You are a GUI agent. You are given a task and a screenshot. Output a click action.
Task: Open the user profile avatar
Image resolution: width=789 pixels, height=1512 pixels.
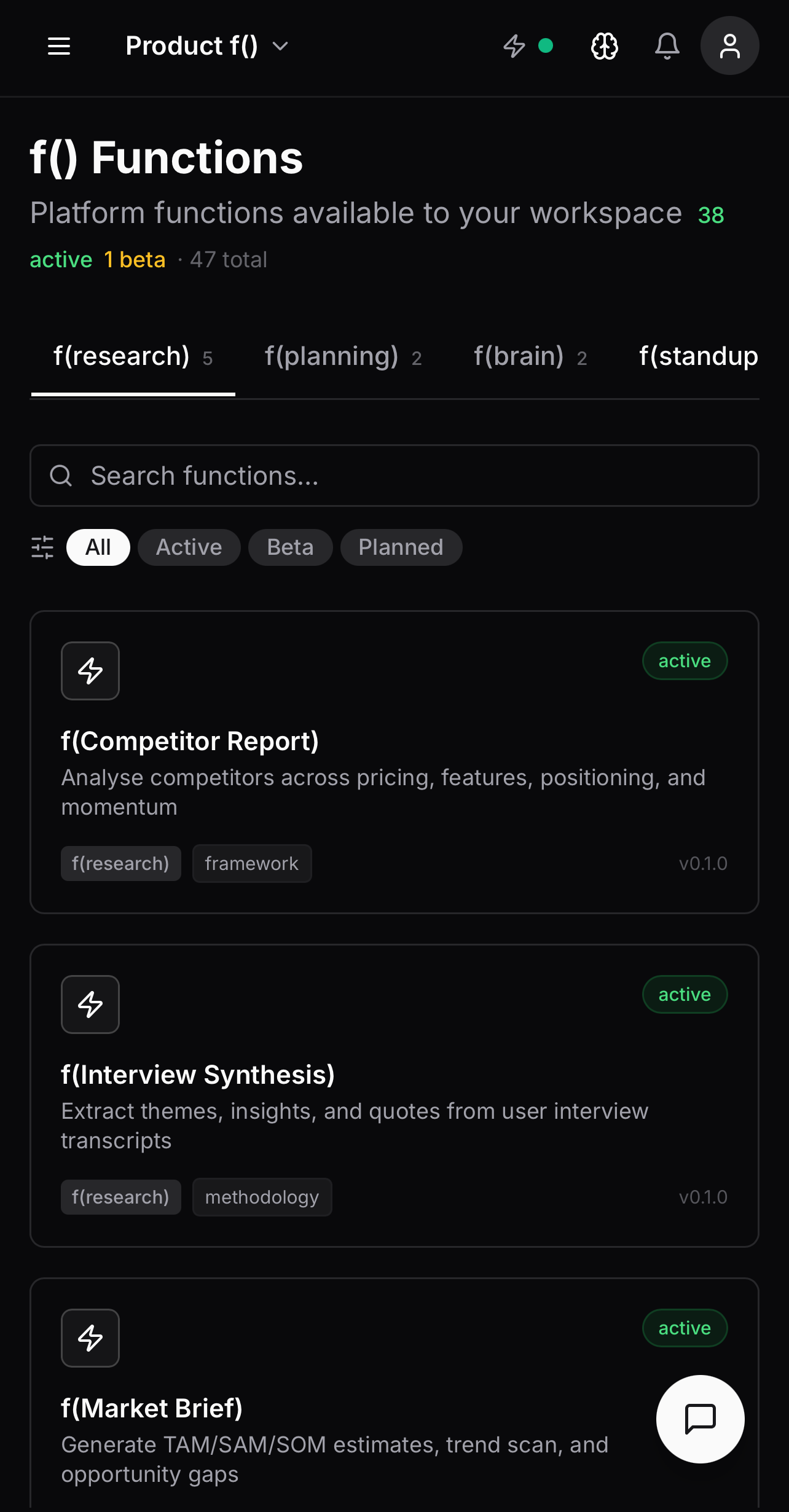click(729, 45)
